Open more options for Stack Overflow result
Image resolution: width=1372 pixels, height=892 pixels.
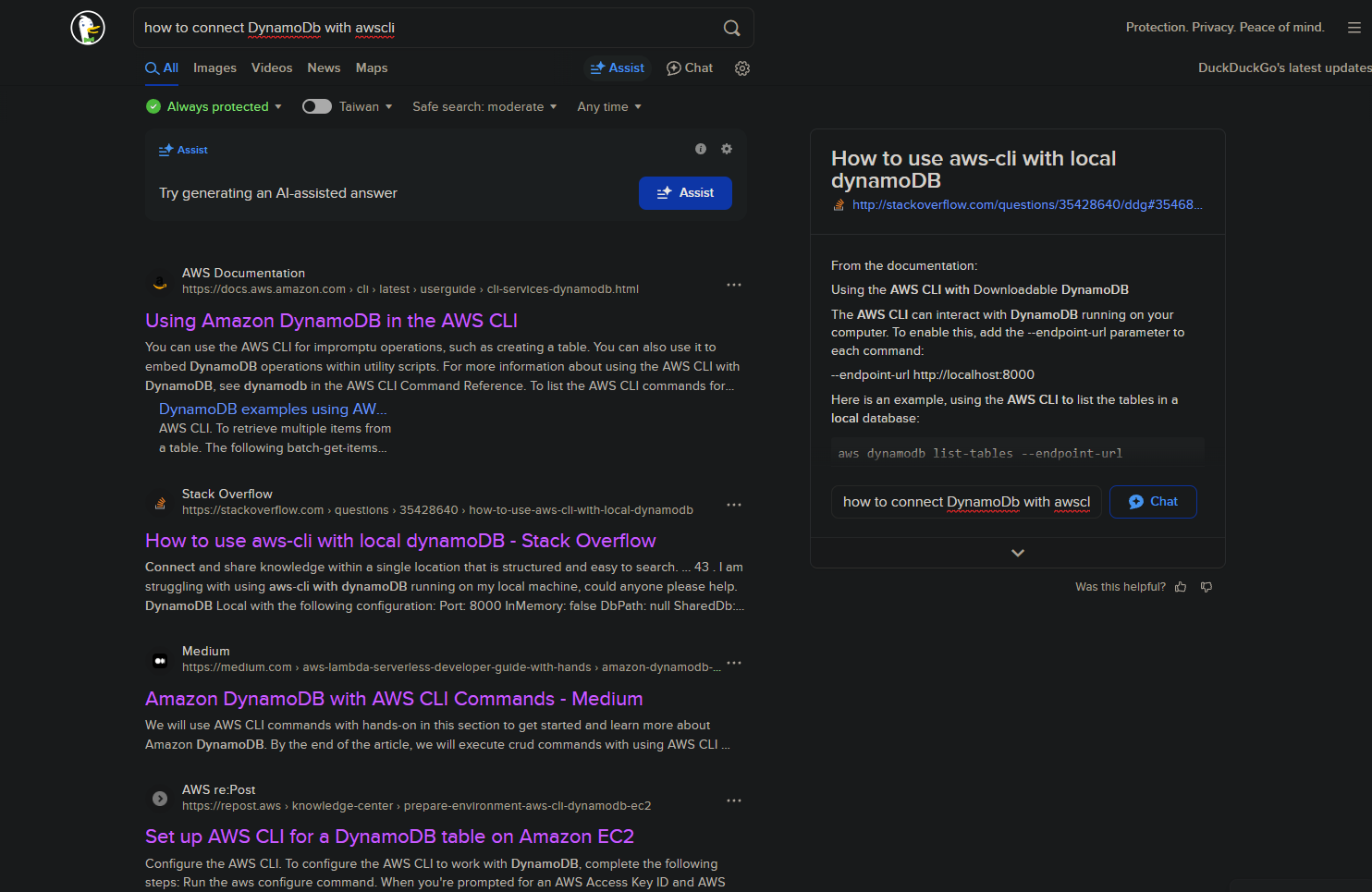[734, 505]
